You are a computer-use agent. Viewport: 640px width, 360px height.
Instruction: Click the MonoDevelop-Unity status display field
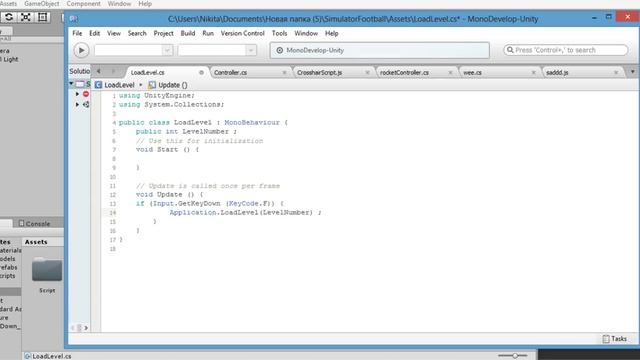380,50
